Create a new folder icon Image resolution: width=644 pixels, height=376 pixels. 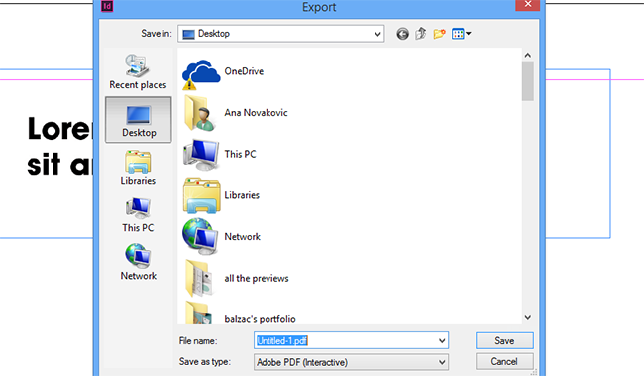coord(439,34)
